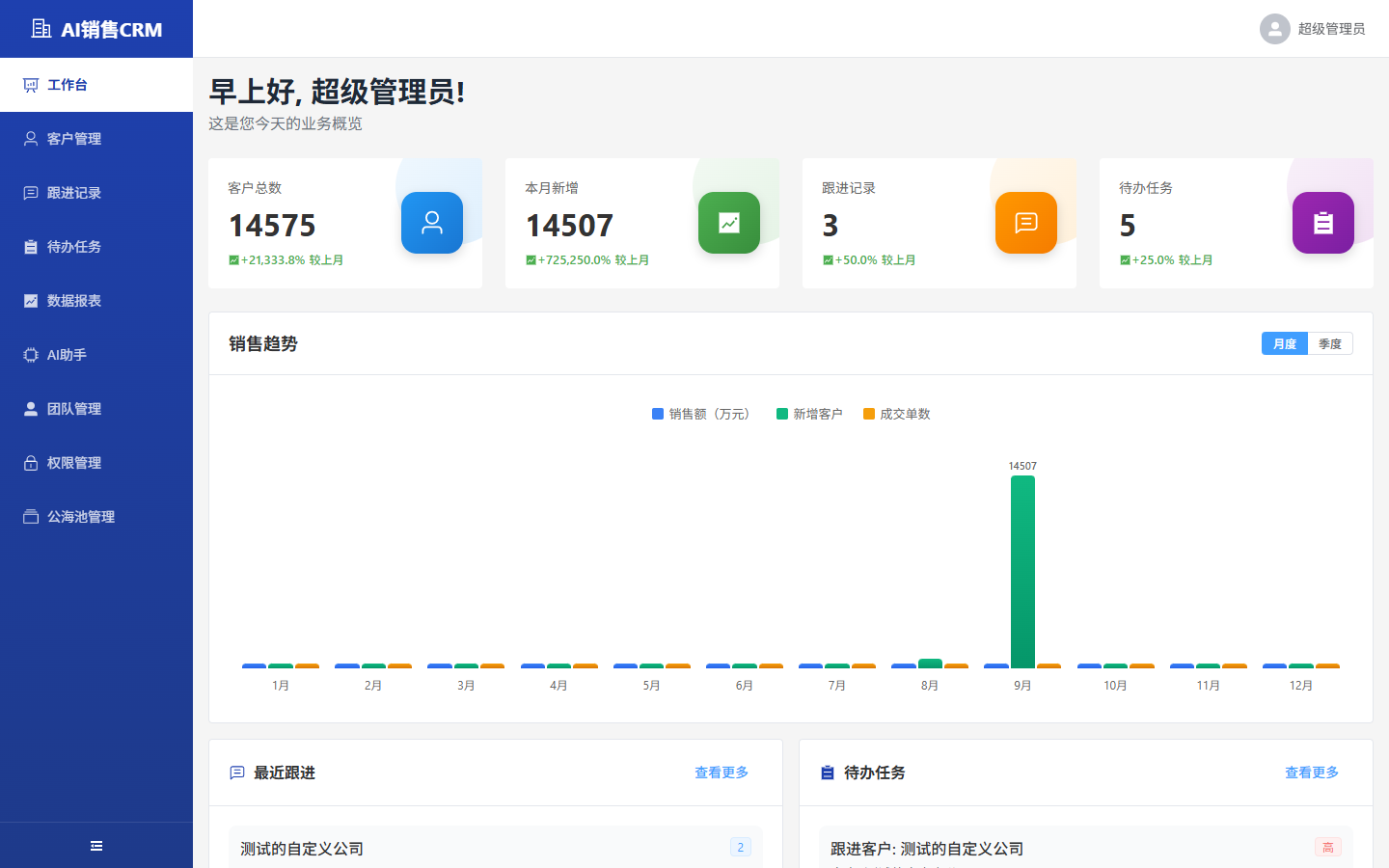Click the 跟进客户: 测试的自定义公司 task row

[1085, 847]
